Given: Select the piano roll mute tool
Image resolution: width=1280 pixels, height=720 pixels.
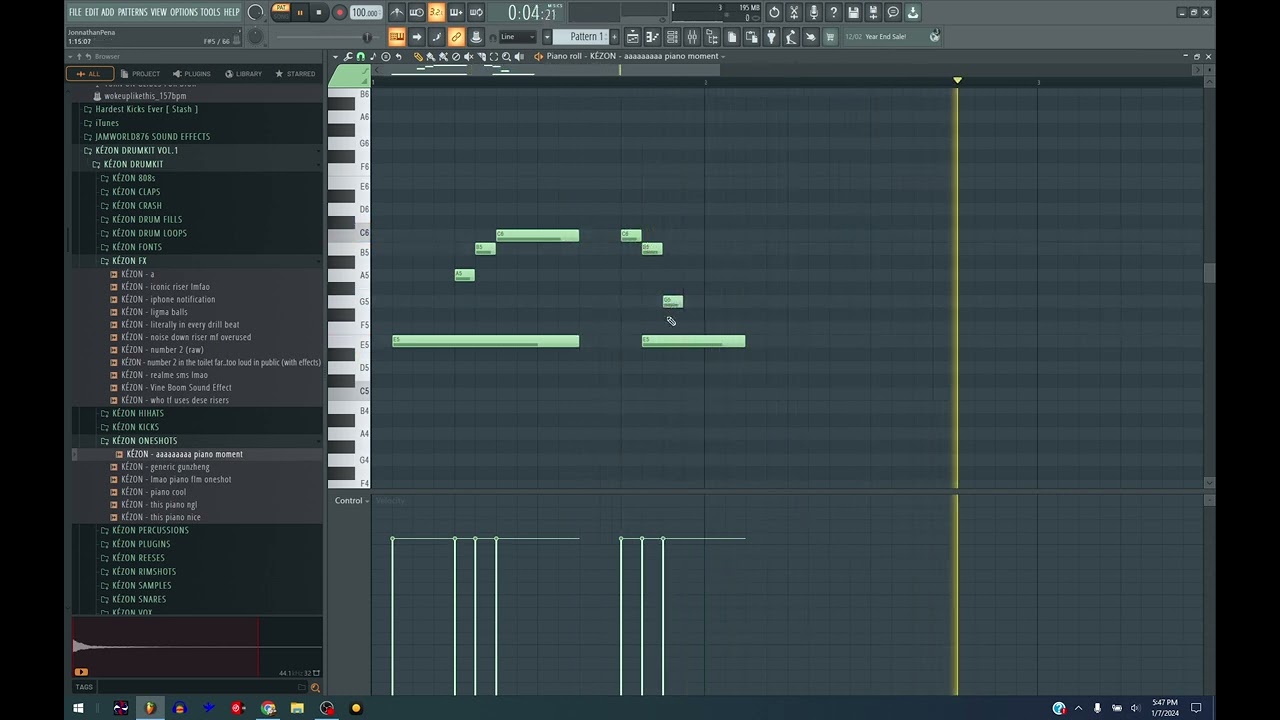Looking at the screenshot, I should (468, 56).
